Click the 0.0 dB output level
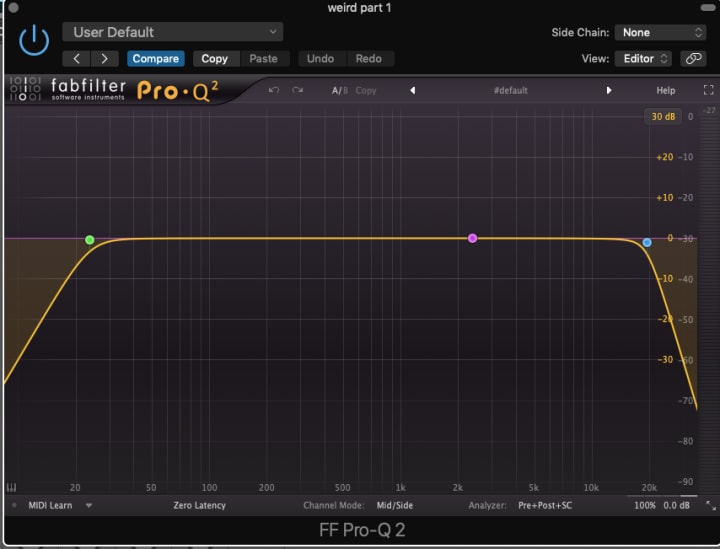 point(676,505)
